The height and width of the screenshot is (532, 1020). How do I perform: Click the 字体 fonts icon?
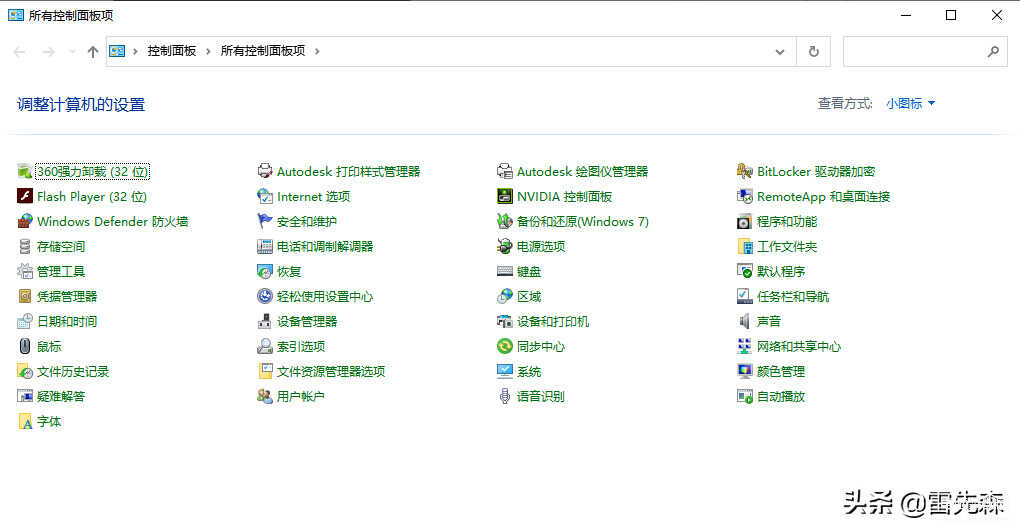[26, 422]
